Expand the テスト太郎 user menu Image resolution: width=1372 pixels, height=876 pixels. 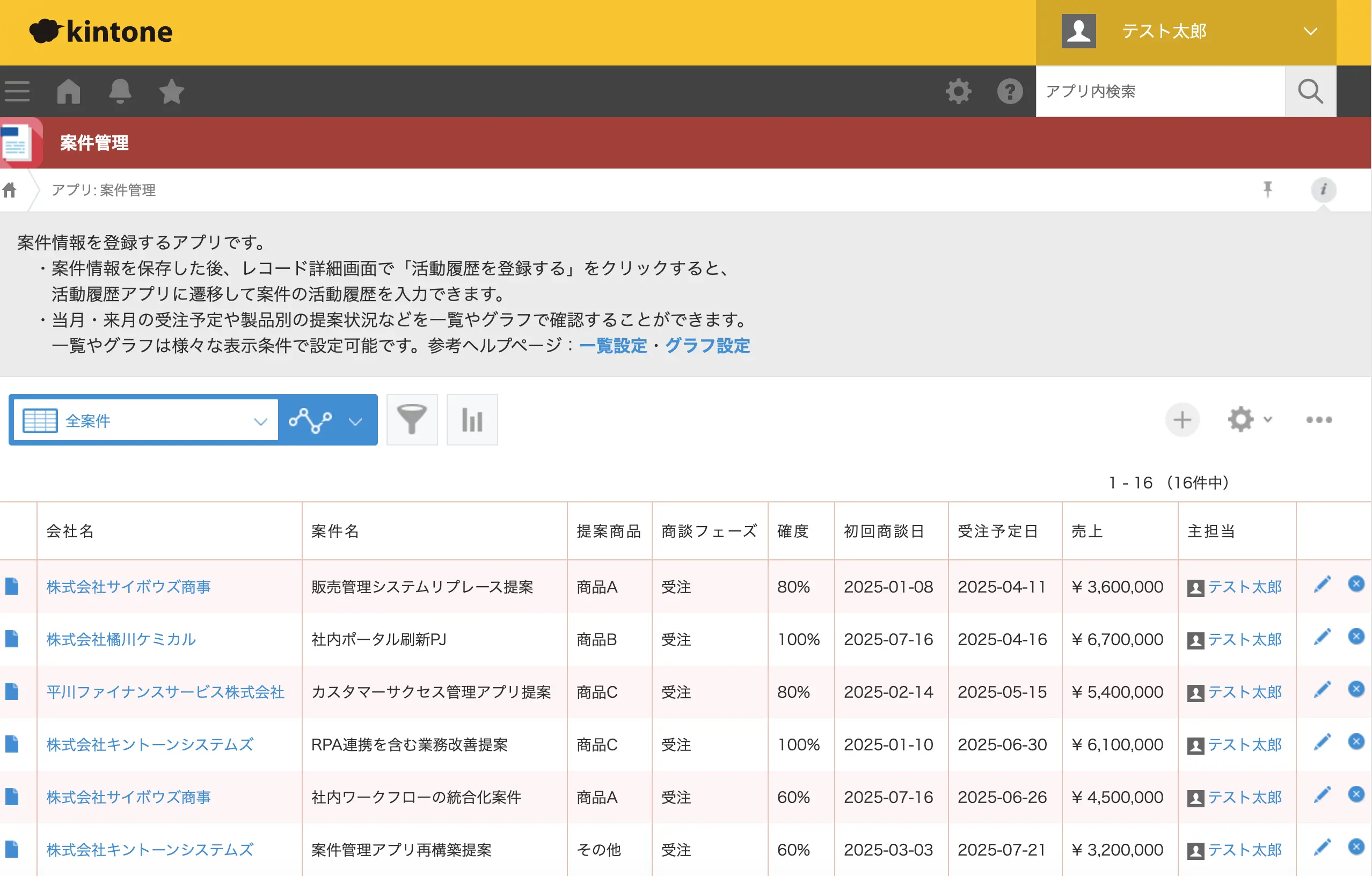click(x=1186, y=32)
